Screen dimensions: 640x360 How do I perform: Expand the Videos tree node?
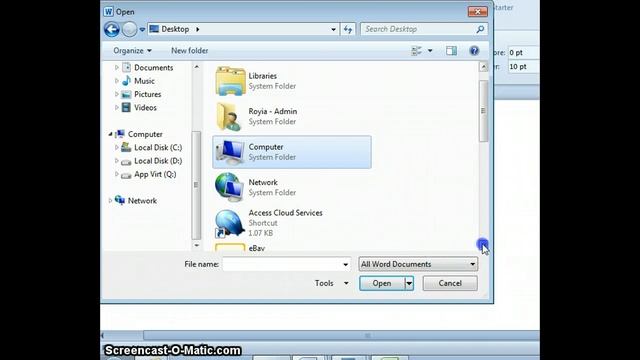coord(117,108)
